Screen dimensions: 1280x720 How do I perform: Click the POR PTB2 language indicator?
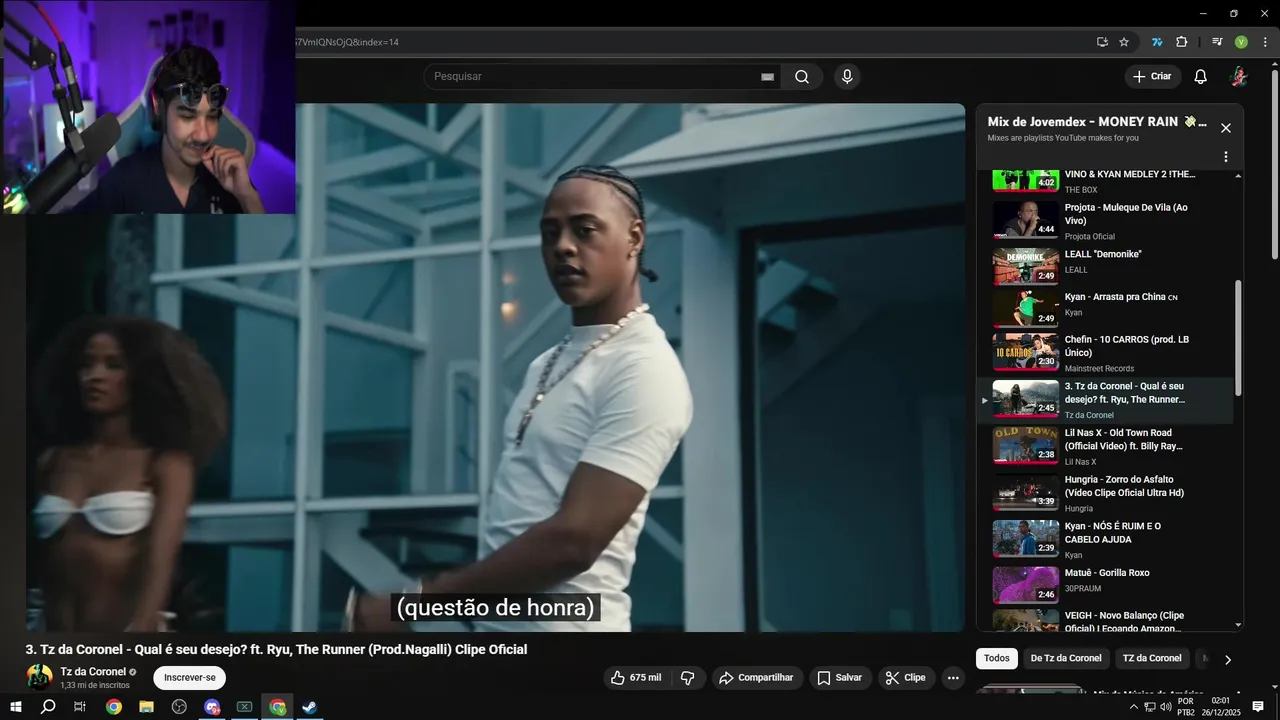[1186, 707]
